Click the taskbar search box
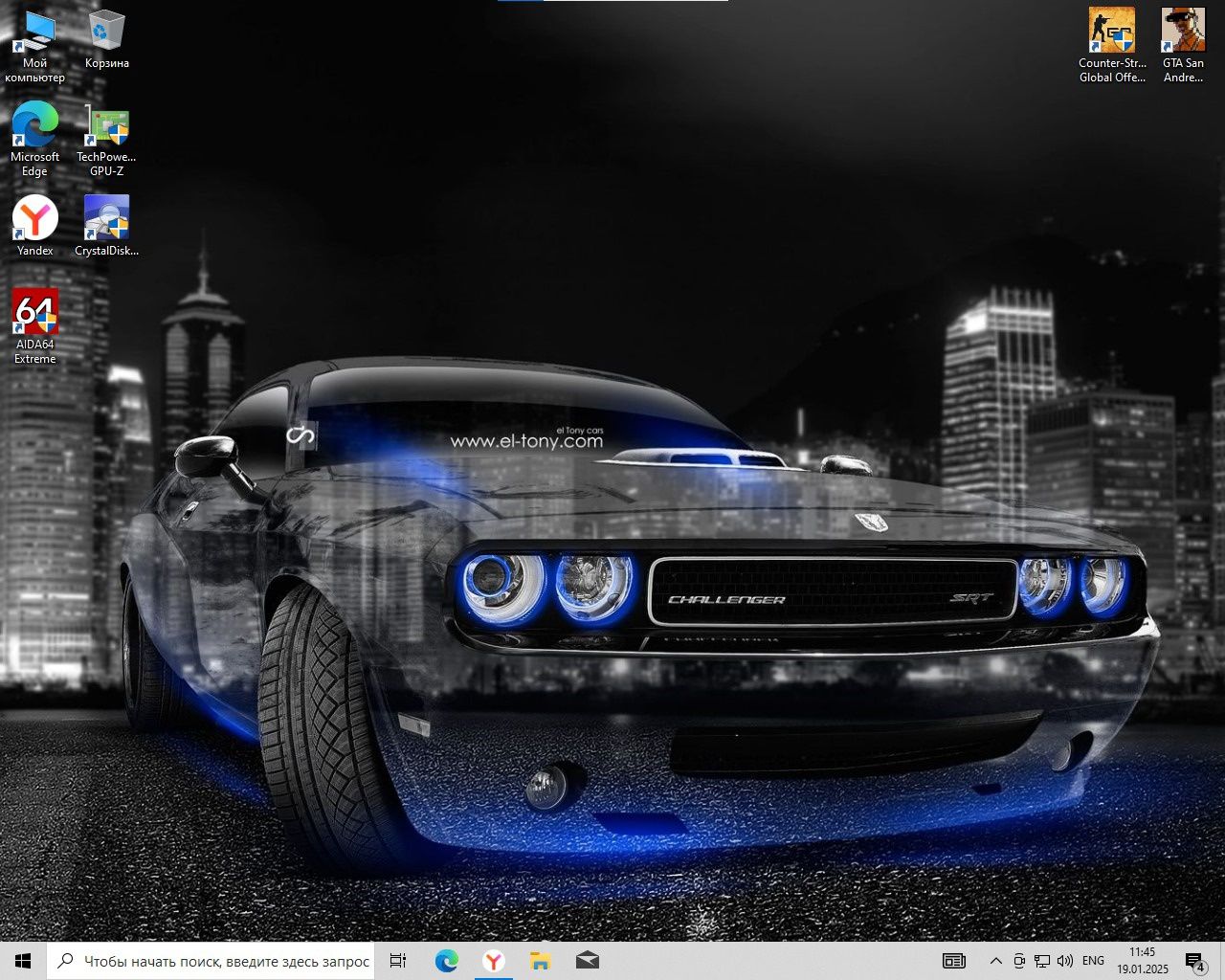Viewport: 1225px width, 980px height. 211,961
